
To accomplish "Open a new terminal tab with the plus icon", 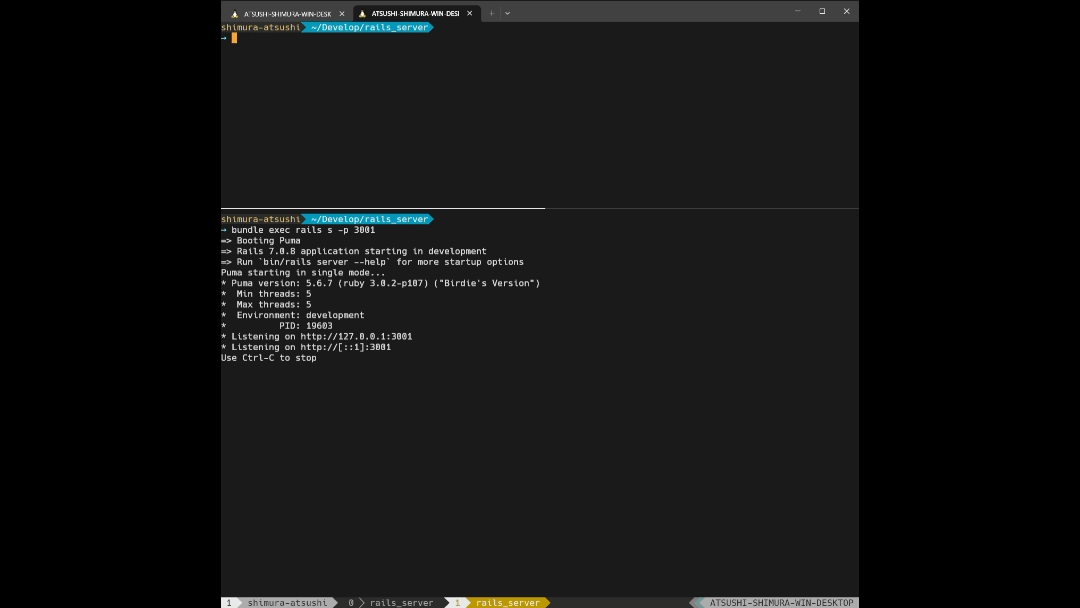I will pos(490,12).
